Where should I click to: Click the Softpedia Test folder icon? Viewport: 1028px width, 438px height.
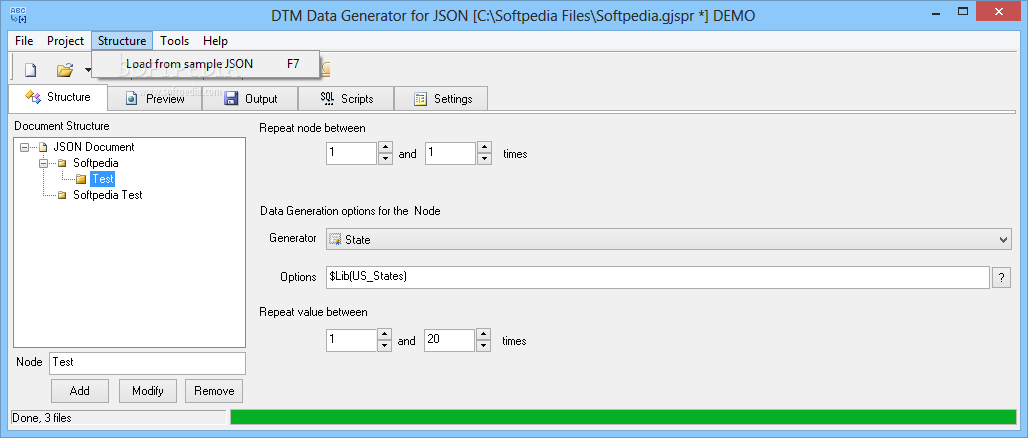[x=62, y=195]
